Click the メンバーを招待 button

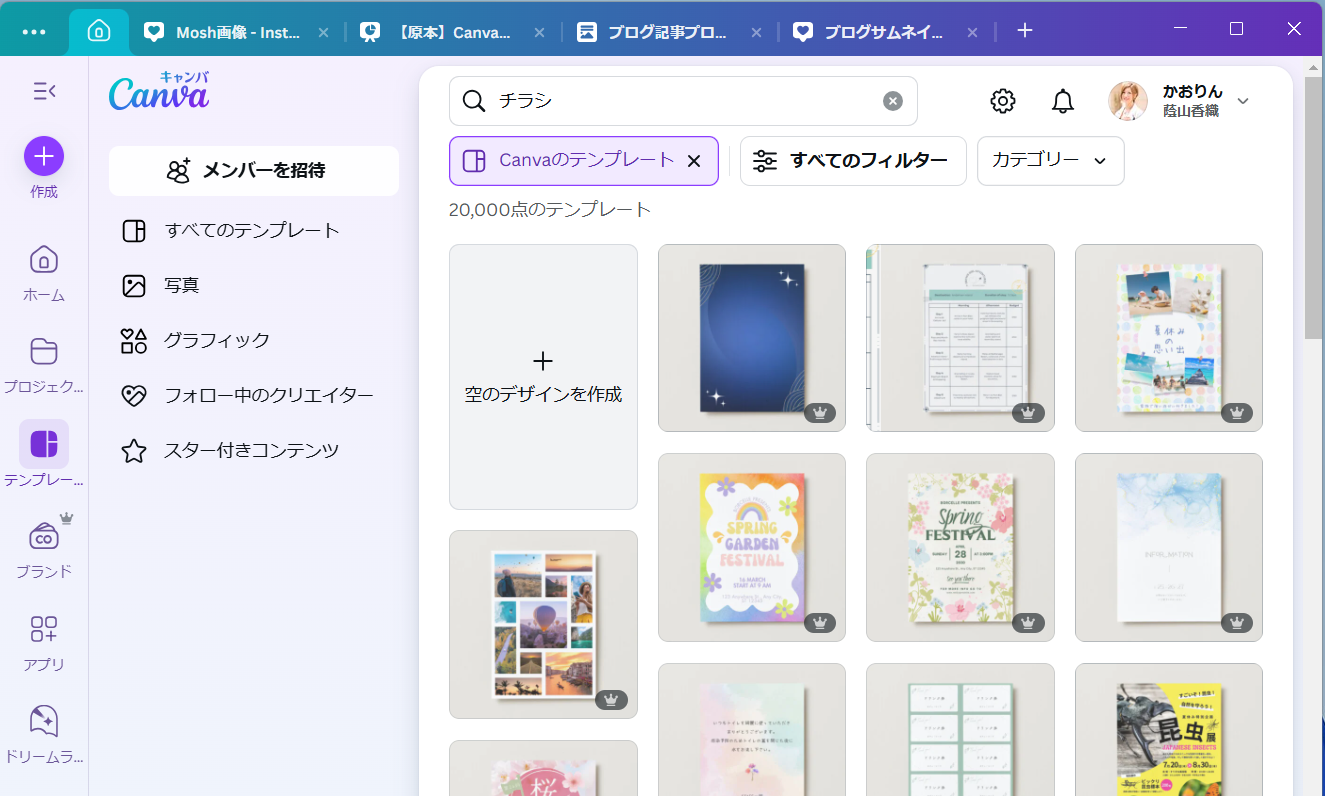[253, 171]
